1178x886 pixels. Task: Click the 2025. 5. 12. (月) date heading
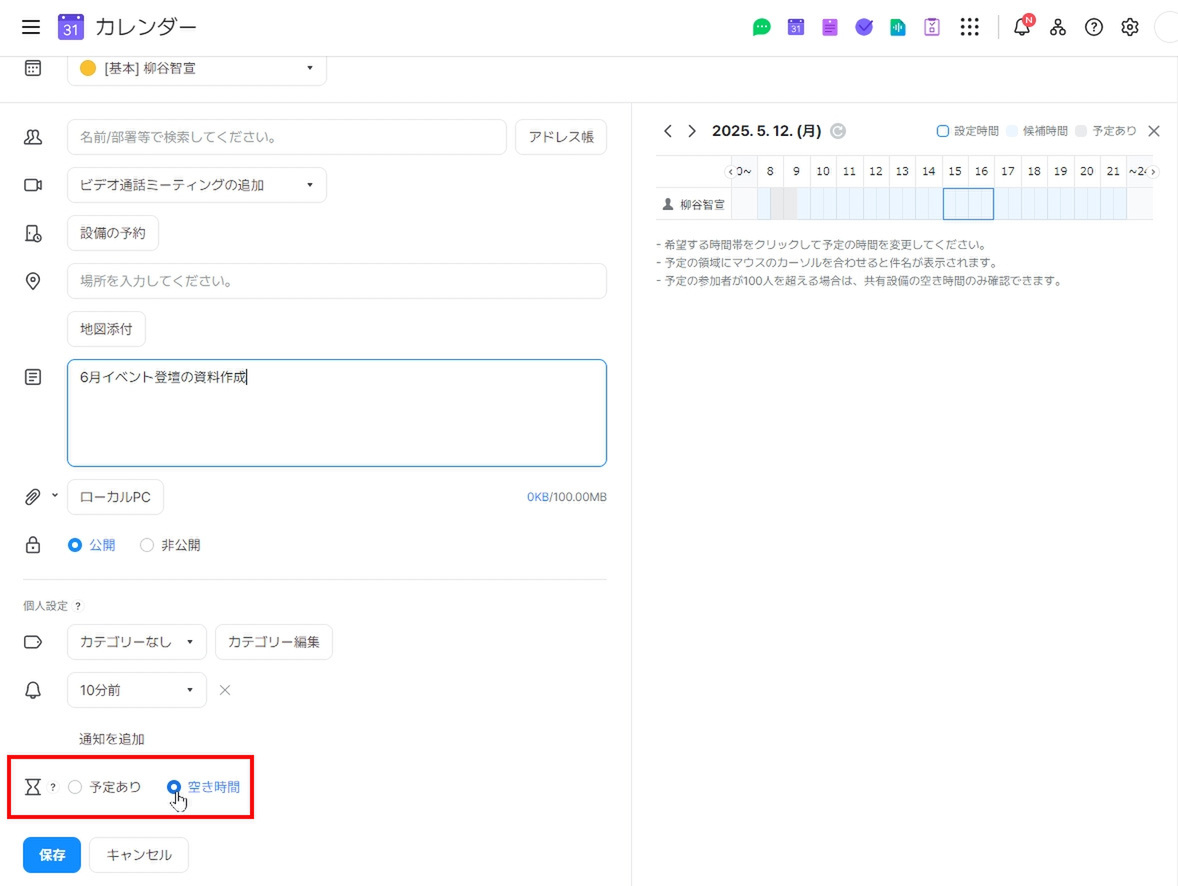766,131
